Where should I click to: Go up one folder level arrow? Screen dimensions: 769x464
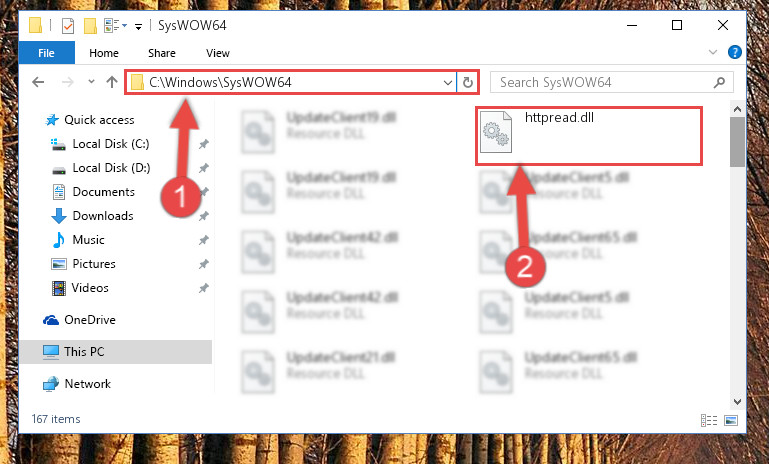click(x=112, y=82)
